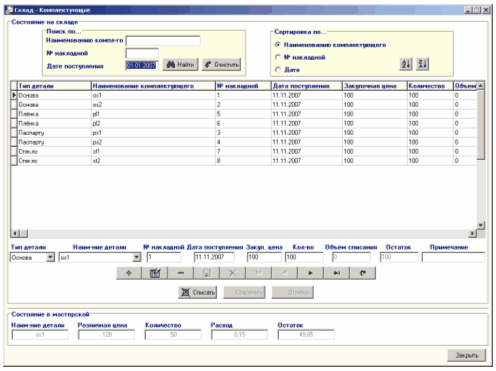Image resolution: width=496 pixels, height=371 pixels.
Task: Click the Кол-во edit field
Action: pyautogui.click(x=304, y=257)
